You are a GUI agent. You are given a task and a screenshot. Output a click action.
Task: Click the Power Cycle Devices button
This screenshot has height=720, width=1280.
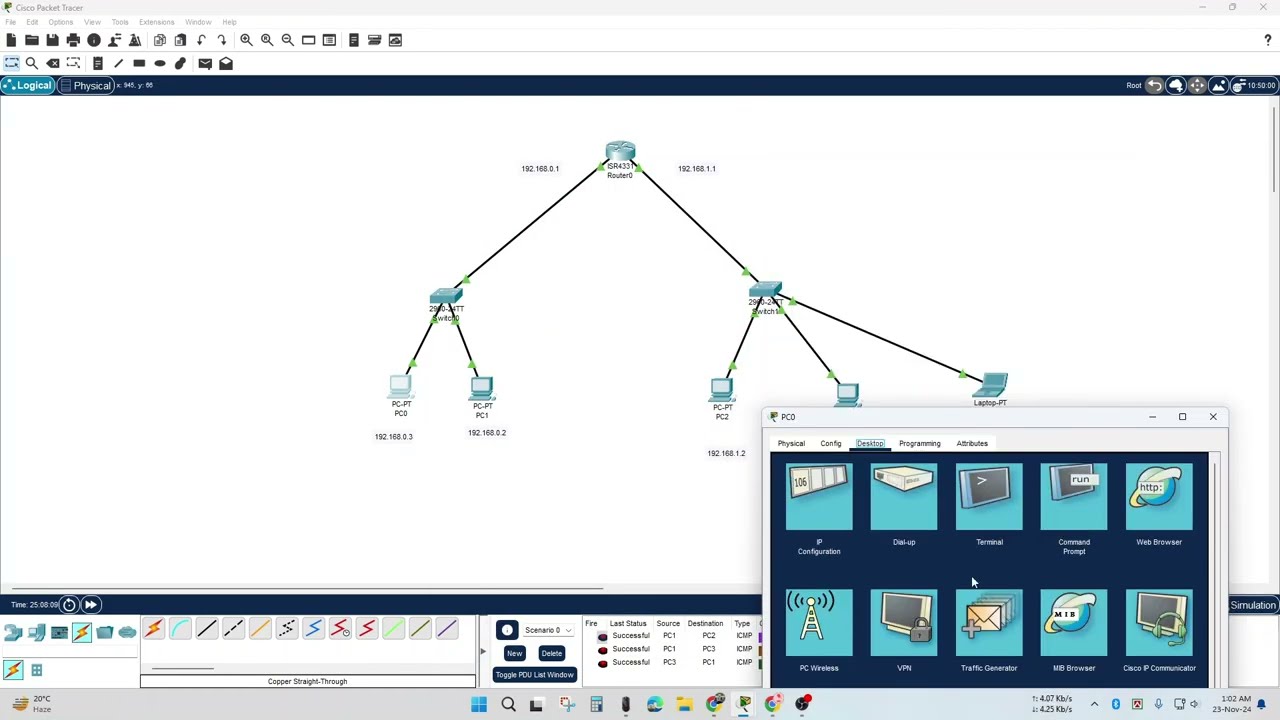click(x=69, y=605)
